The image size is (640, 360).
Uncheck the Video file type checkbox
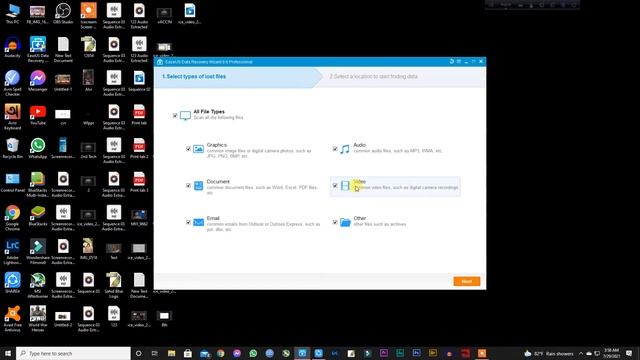pyautogui.click(x=335, y=185)
